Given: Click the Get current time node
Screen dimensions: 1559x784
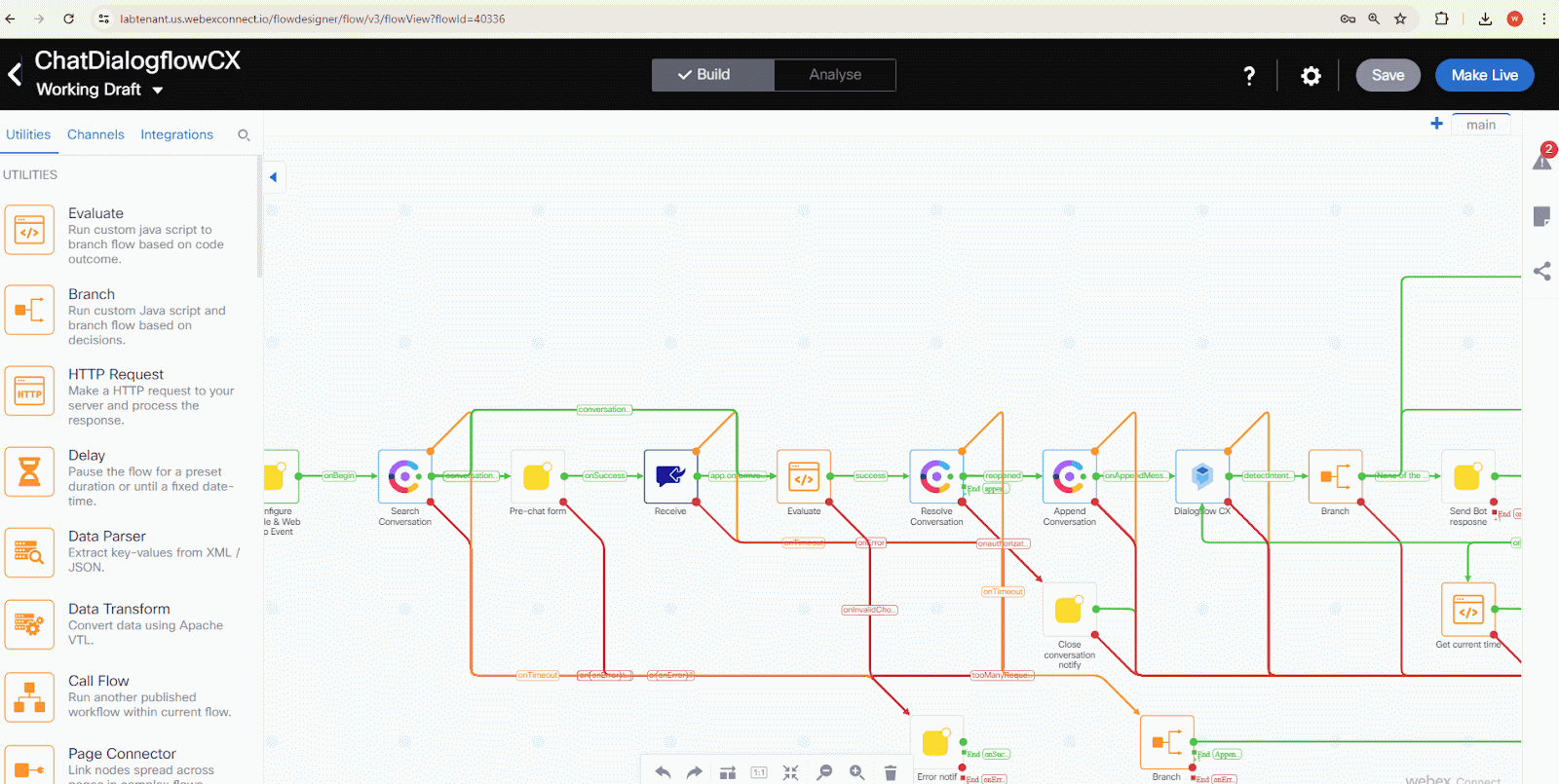Looking at the screenshot, I should pyautogui.click(x=1467, y=610).
